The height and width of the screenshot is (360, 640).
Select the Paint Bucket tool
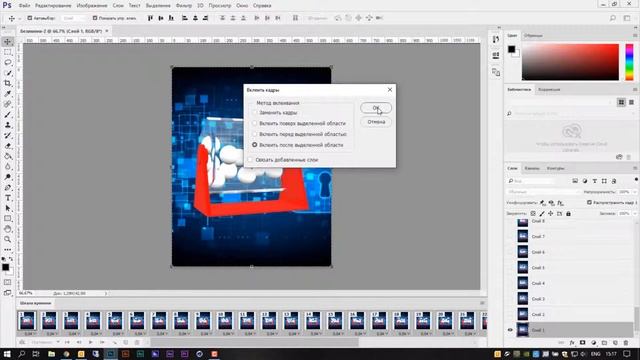(x=8, y=156)
